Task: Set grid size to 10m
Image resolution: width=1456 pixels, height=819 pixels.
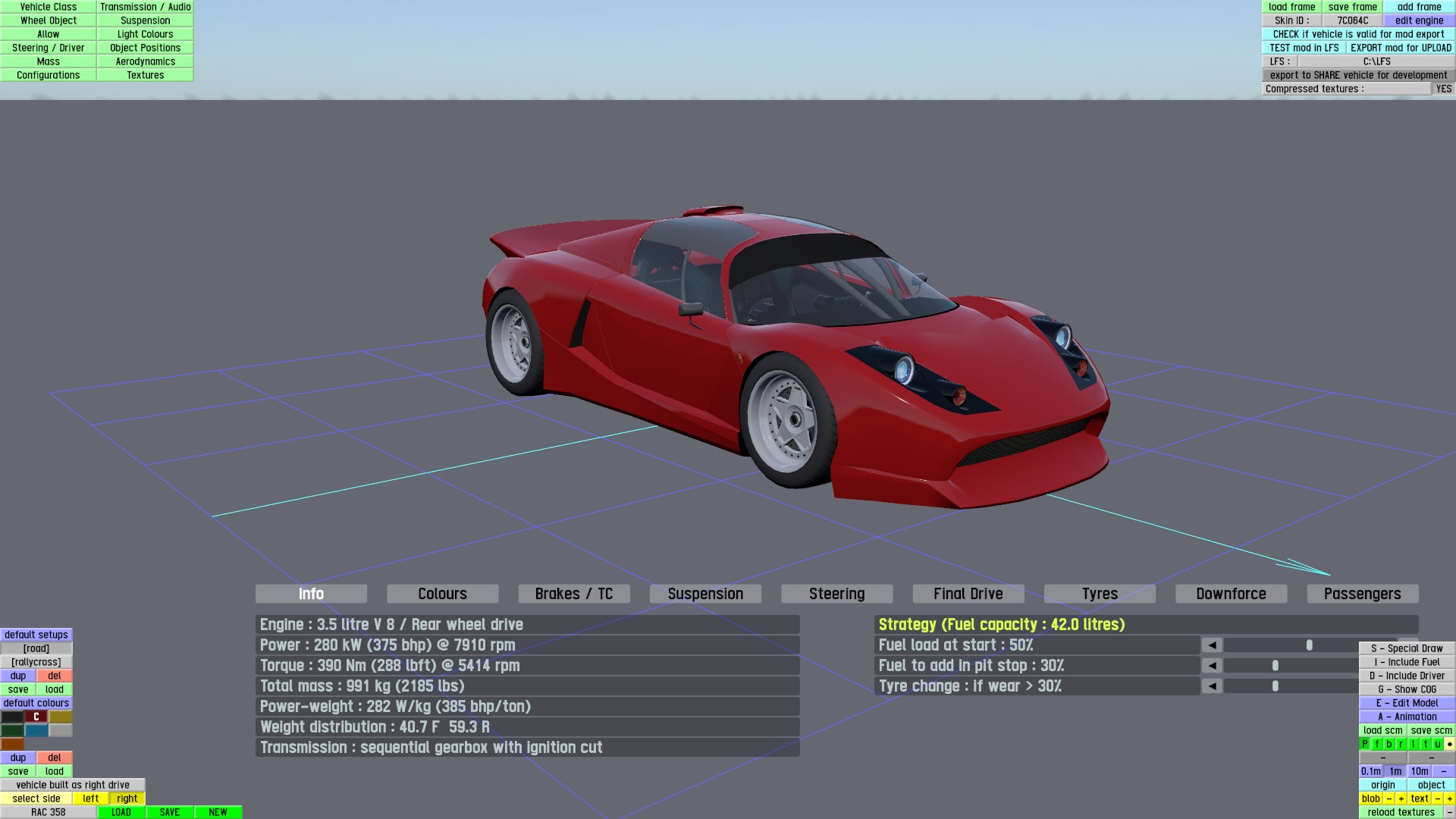Action: (1420, 771)
